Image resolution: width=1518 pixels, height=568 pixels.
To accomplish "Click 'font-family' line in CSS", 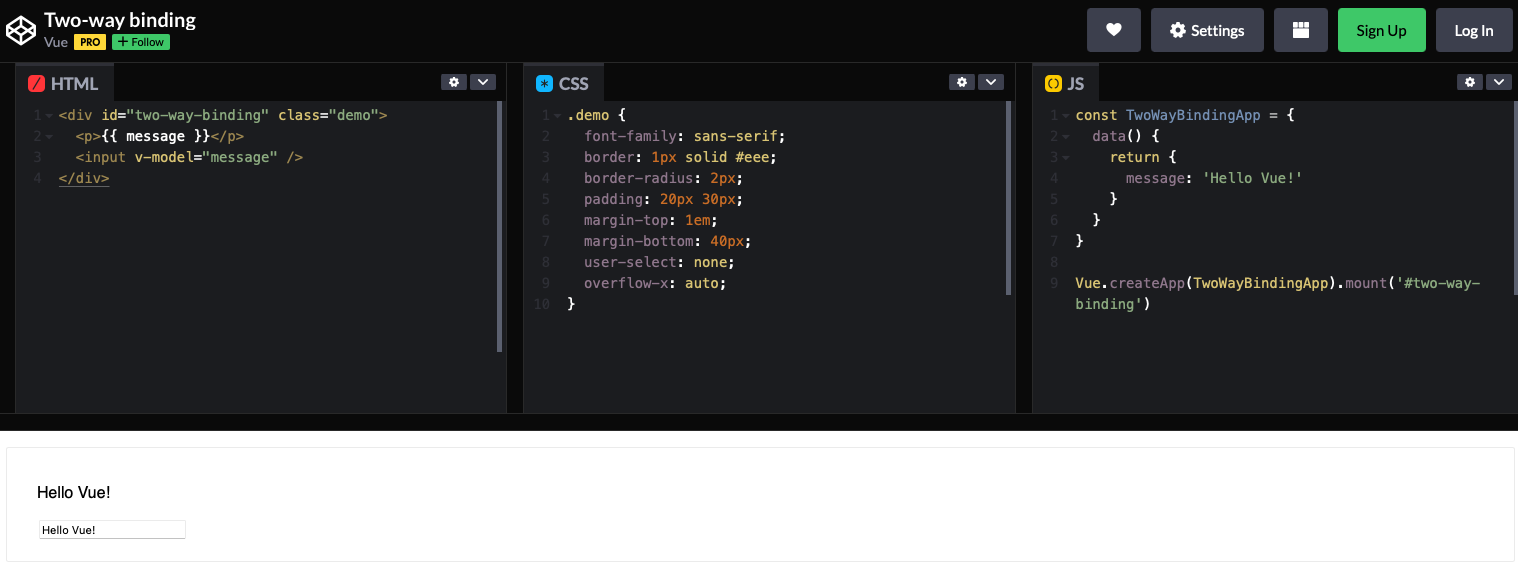I will coord(685,136).
